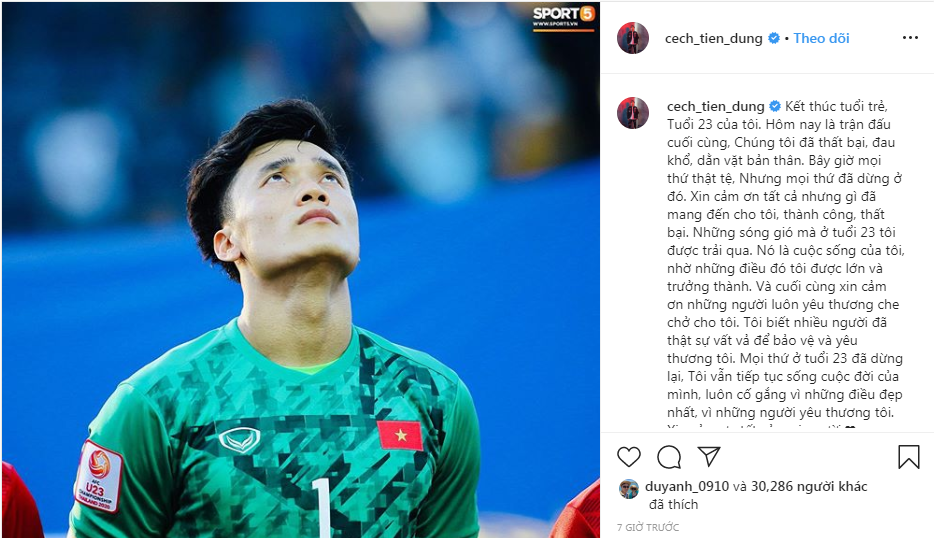The image size is (934, 538).
Task: Like the post with the heart icon
Action: [628, 457]
